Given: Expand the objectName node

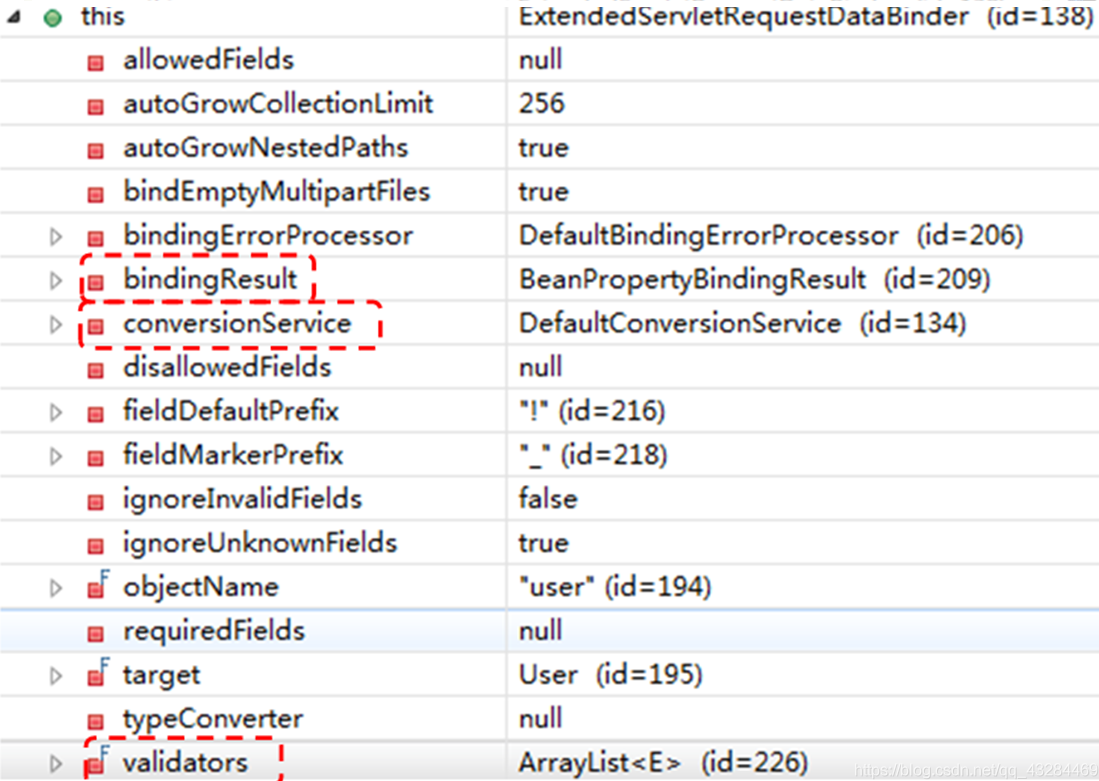Looking at the screenshot, I should coord(56,588).
